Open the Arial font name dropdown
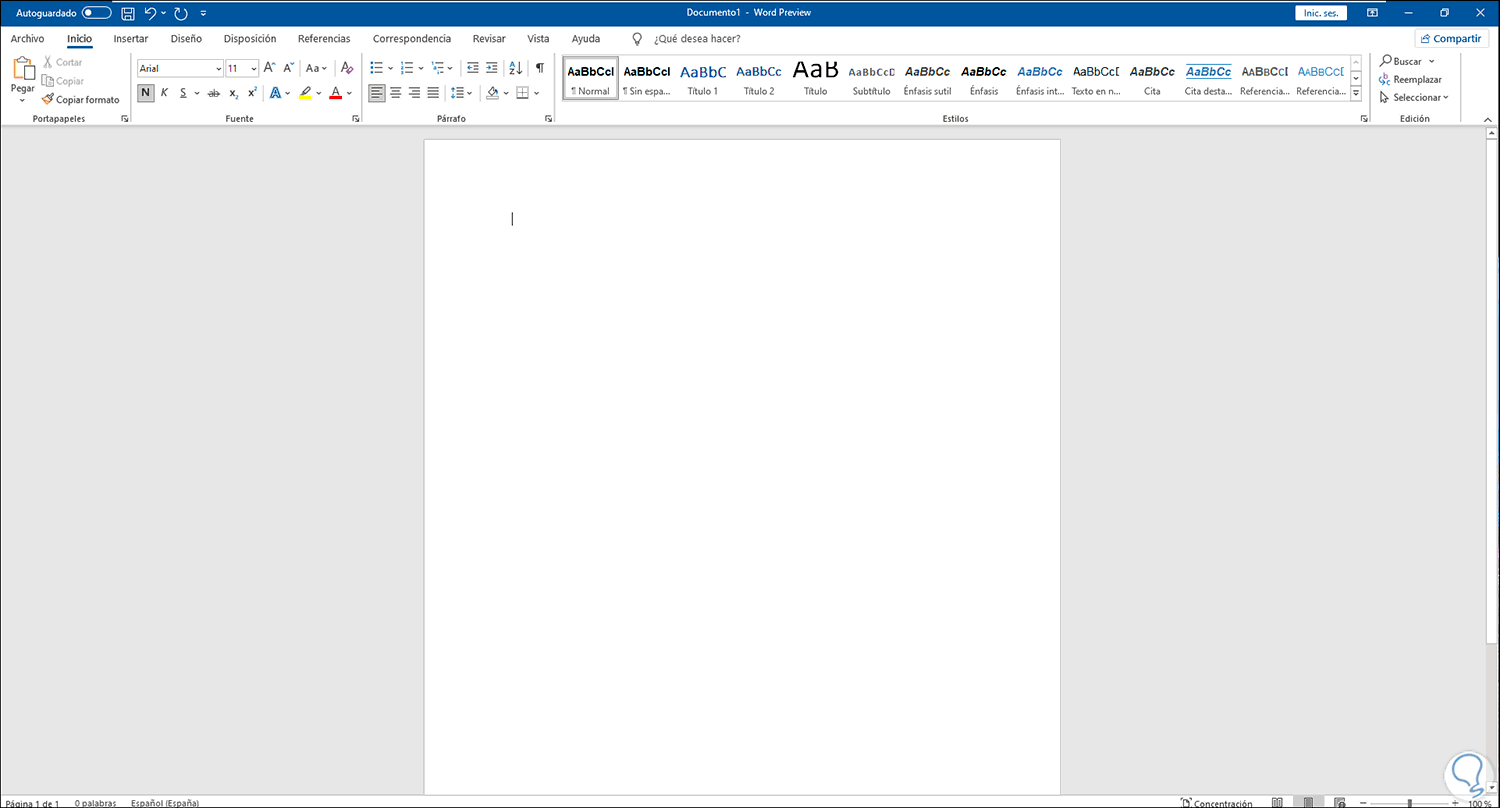 pyautogui.click(x=180, y=68)
